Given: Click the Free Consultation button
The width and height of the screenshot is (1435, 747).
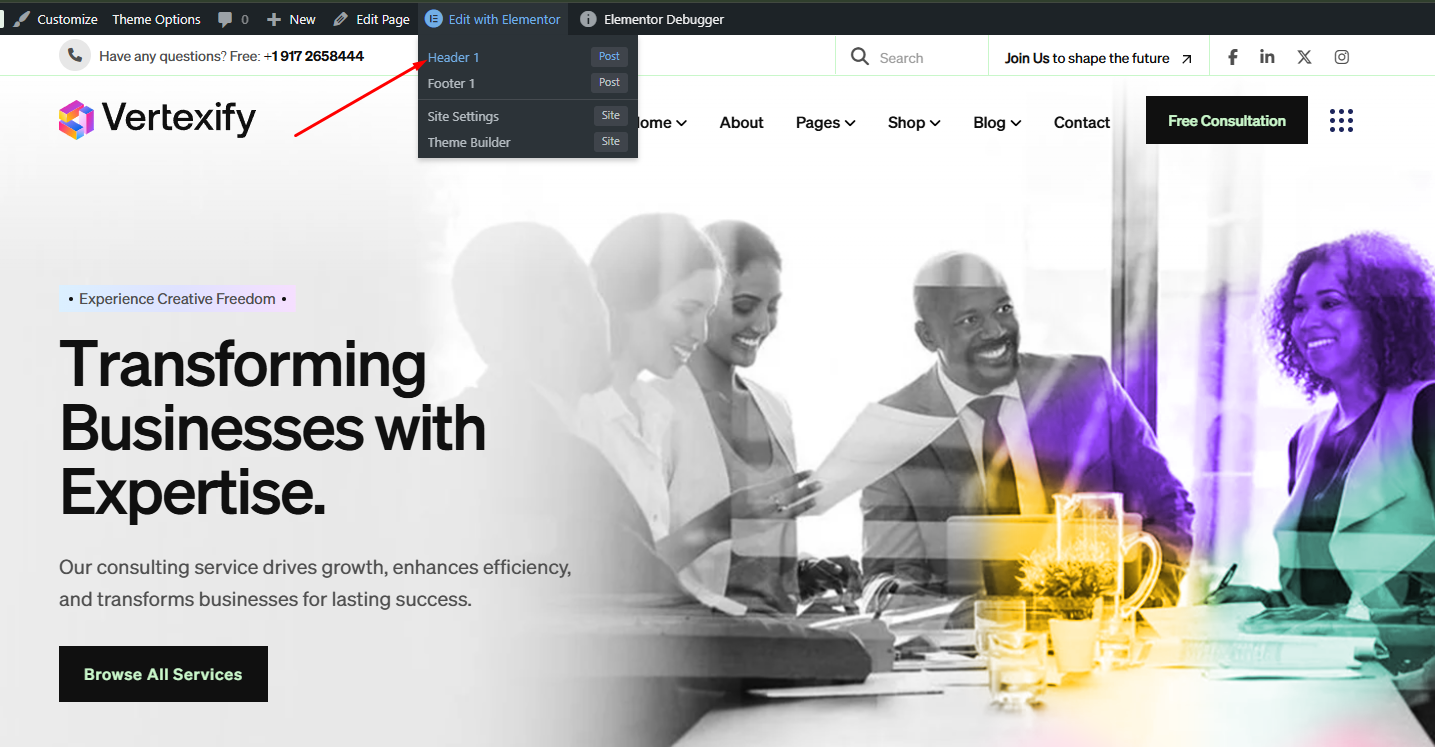Looking at the screenshot, I should pyautogui.click(x=1227, y=120).
